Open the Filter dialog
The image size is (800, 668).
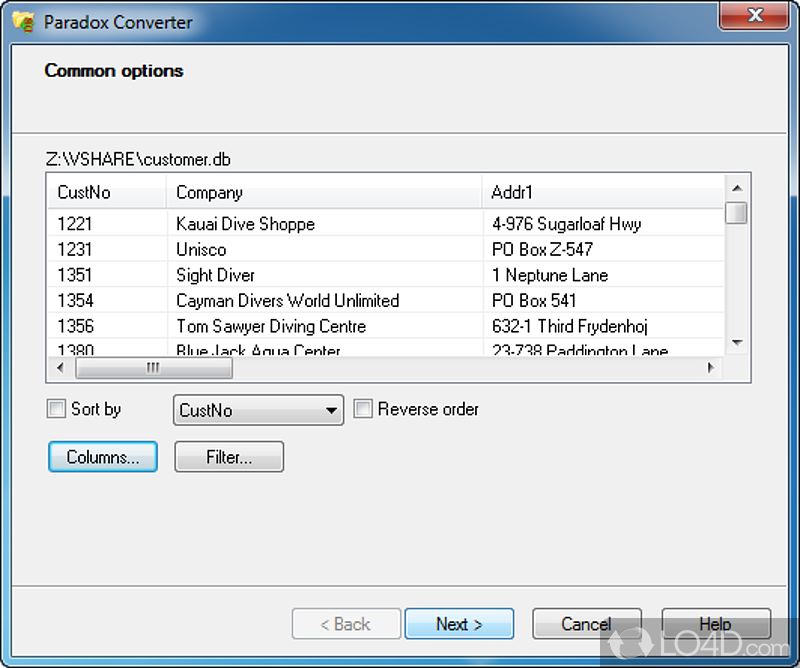pyautogui.click(x=229, y=457)
